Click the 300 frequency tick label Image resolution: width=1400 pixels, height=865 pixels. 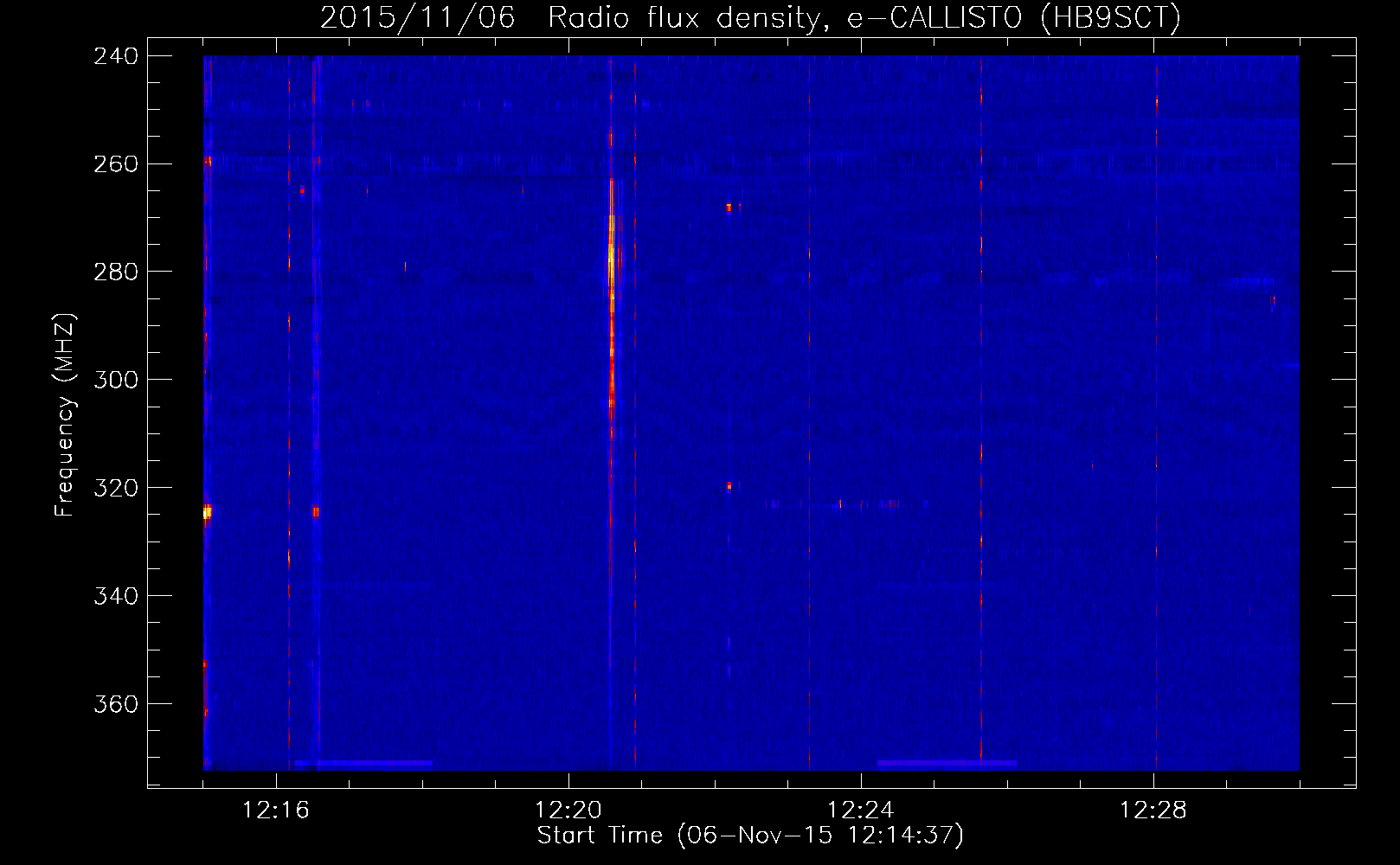pos(116,381)
